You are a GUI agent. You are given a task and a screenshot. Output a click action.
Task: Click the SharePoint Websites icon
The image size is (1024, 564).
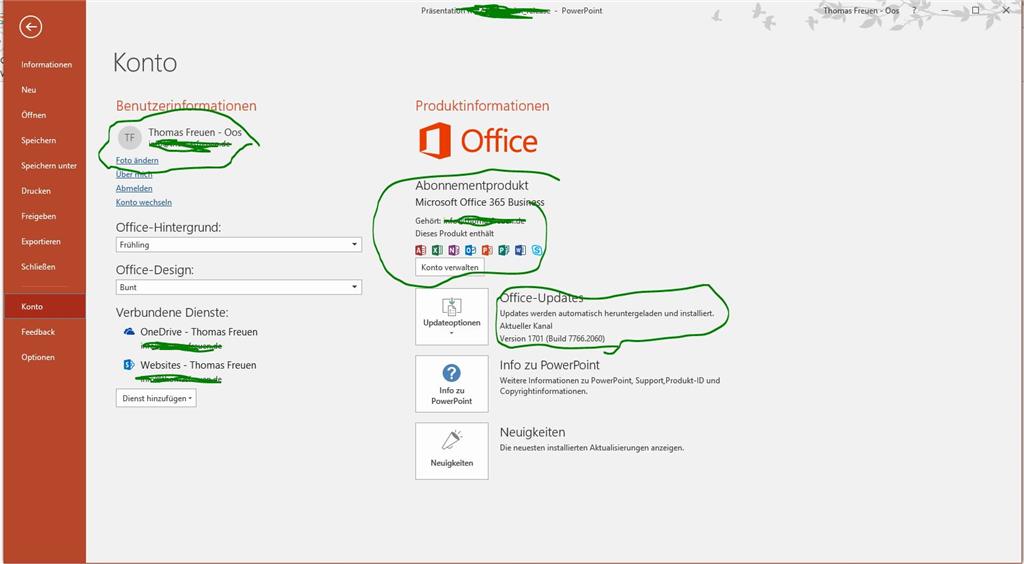tap(129, 365)
